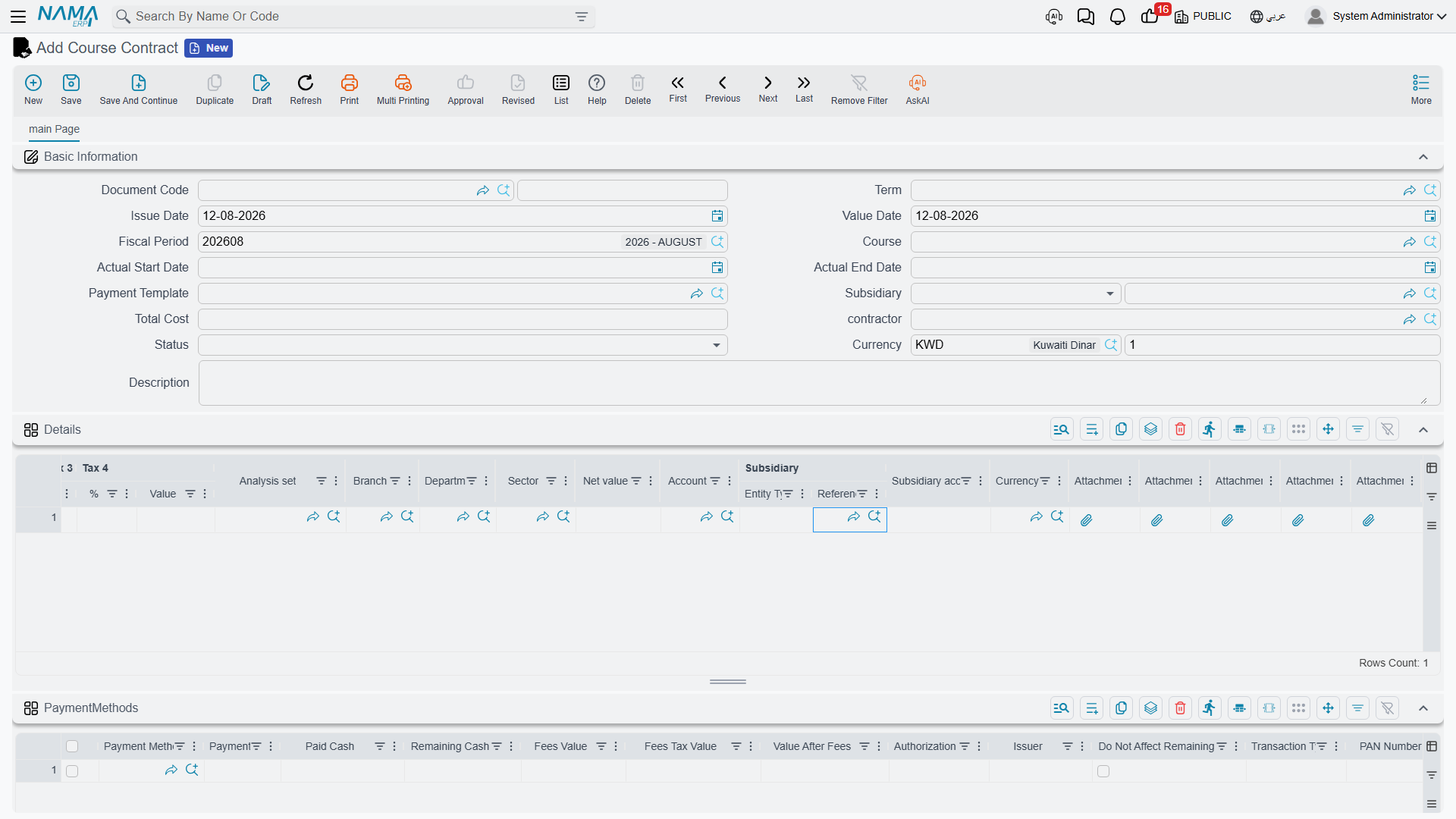Open Issue Date calendar picker

click(x=717, y=216)
